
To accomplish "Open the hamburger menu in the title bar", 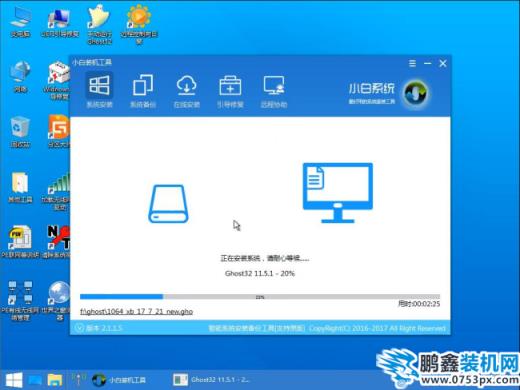I will pyautogui.click(x=412, y=63).
